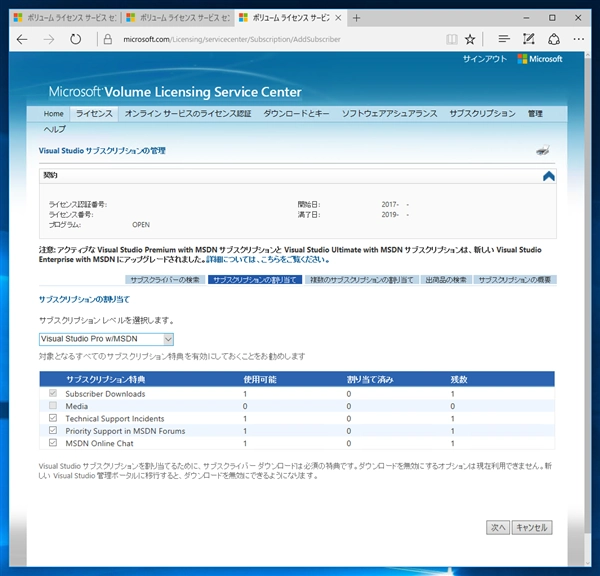The height and width of the screenshot is (576, 600).
Task: Reload the page with the refresh icon
Action: tap(75, 39)
